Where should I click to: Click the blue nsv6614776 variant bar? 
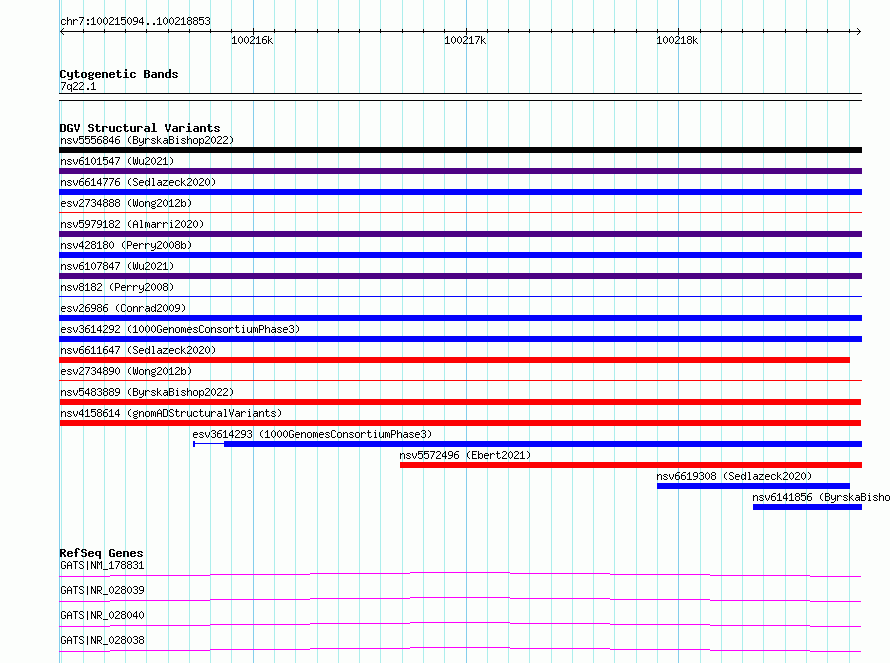(x=460, y=192)
